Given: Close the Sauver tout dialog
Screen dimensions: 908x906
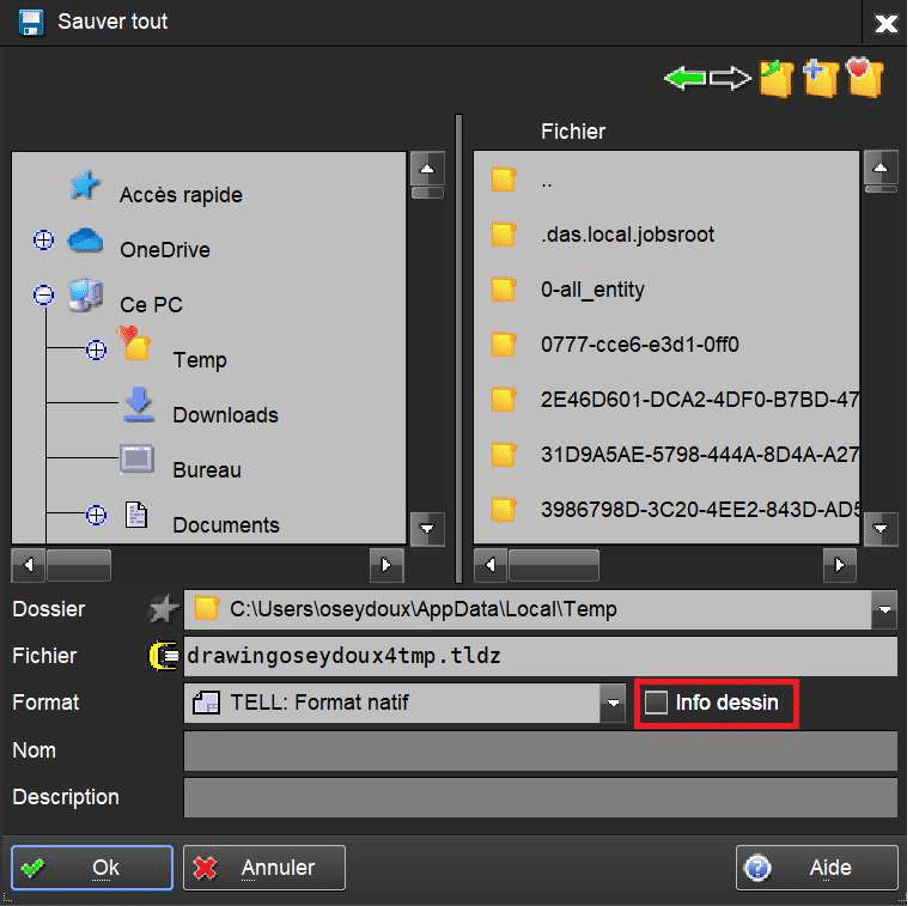Looking at the screenshot, I should [885, 23].
